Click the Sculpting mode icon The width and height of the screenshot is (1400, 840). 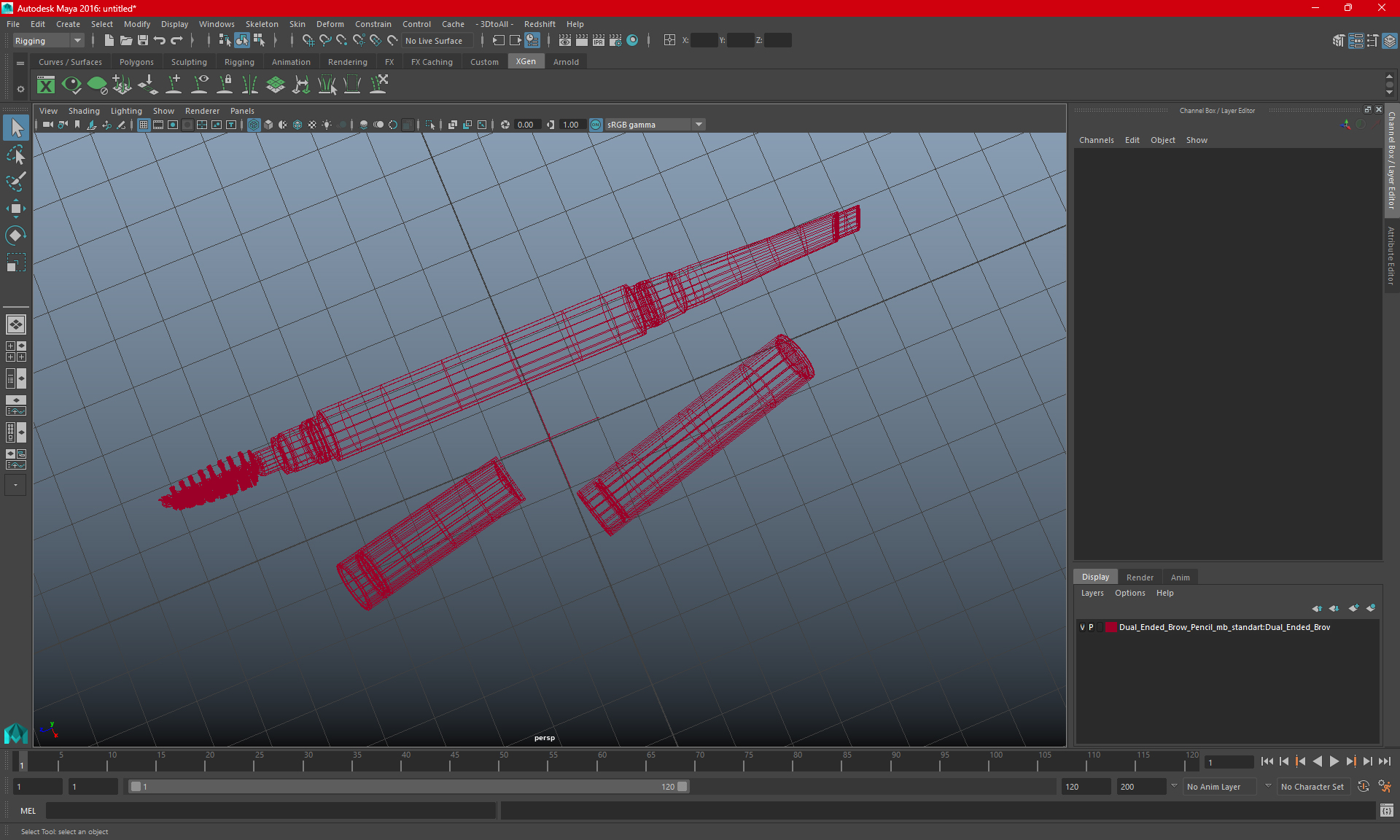coord(188,61)
